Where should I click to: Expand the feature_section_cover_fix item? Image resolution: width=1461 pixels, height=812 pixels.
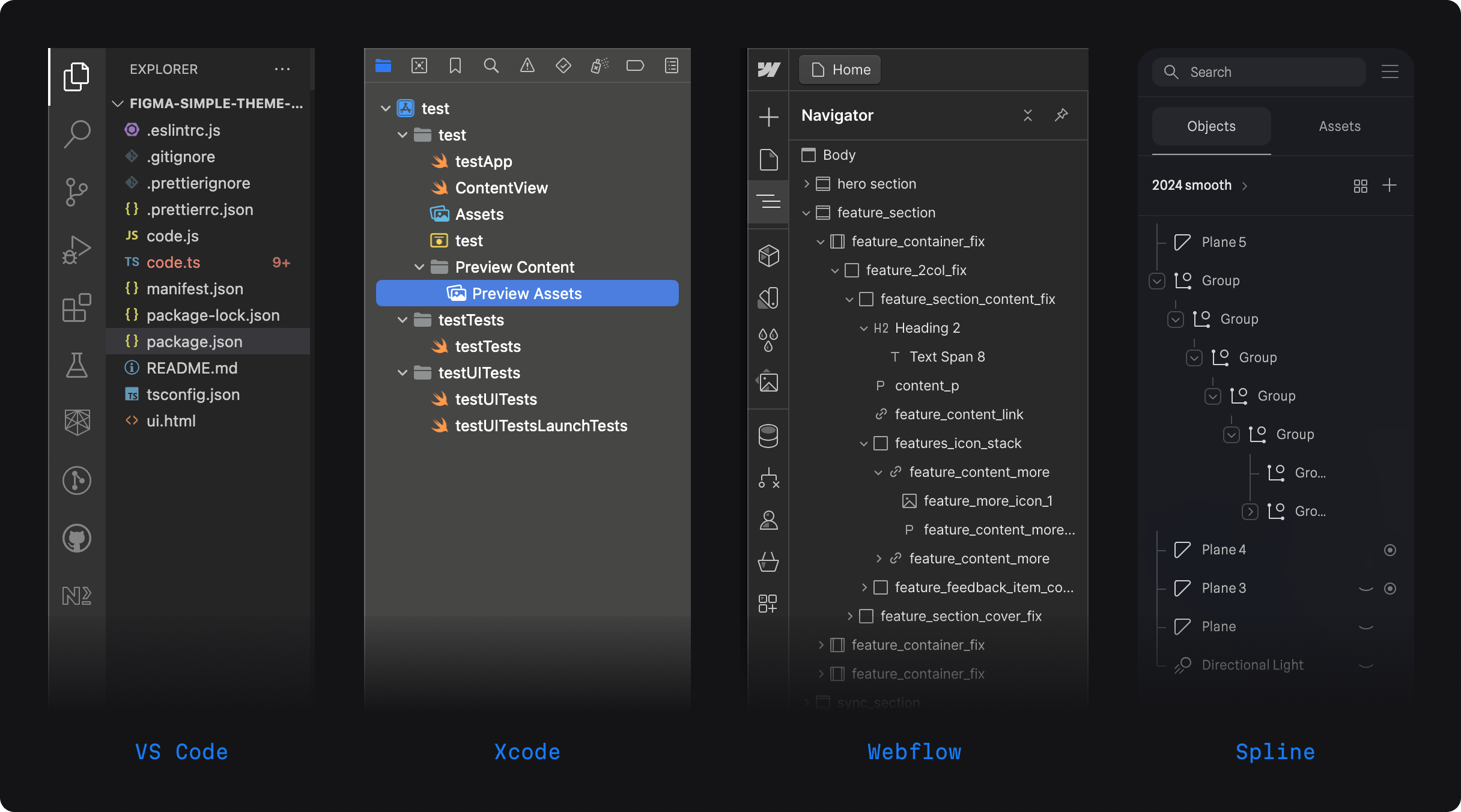(850, 616)
